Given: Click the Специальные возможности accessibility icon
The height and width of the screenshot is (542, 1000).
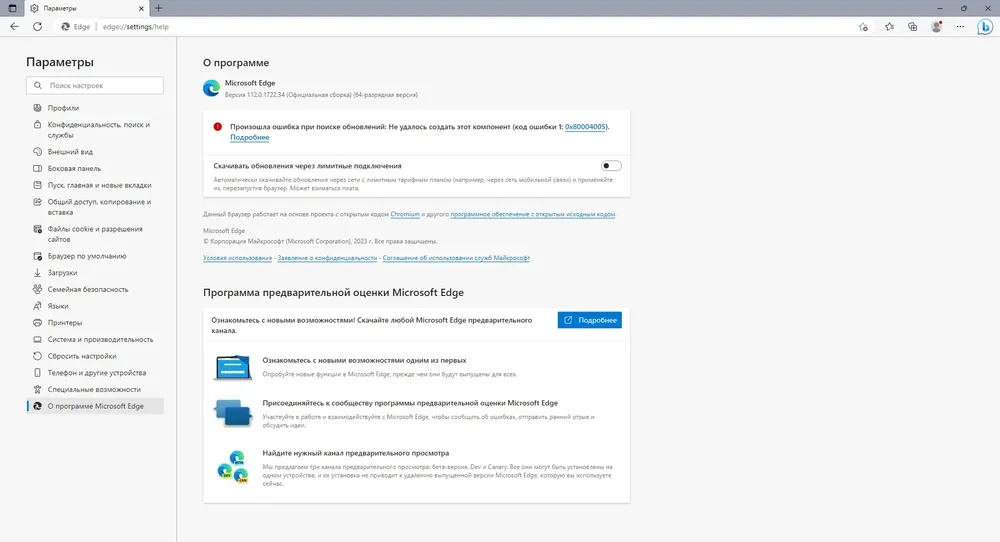Looking at the screenshot, I should point(38,389).
